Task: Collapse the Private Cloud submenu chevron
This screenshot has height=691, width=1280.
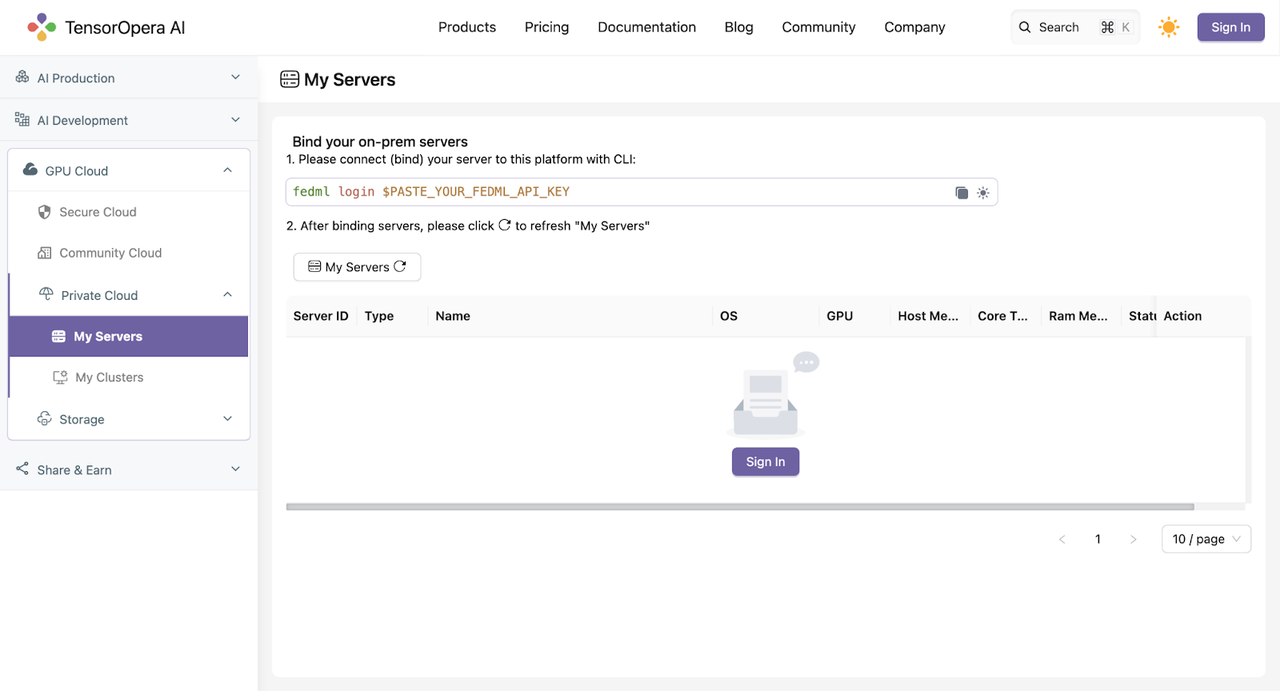Action: pos(228,295)
